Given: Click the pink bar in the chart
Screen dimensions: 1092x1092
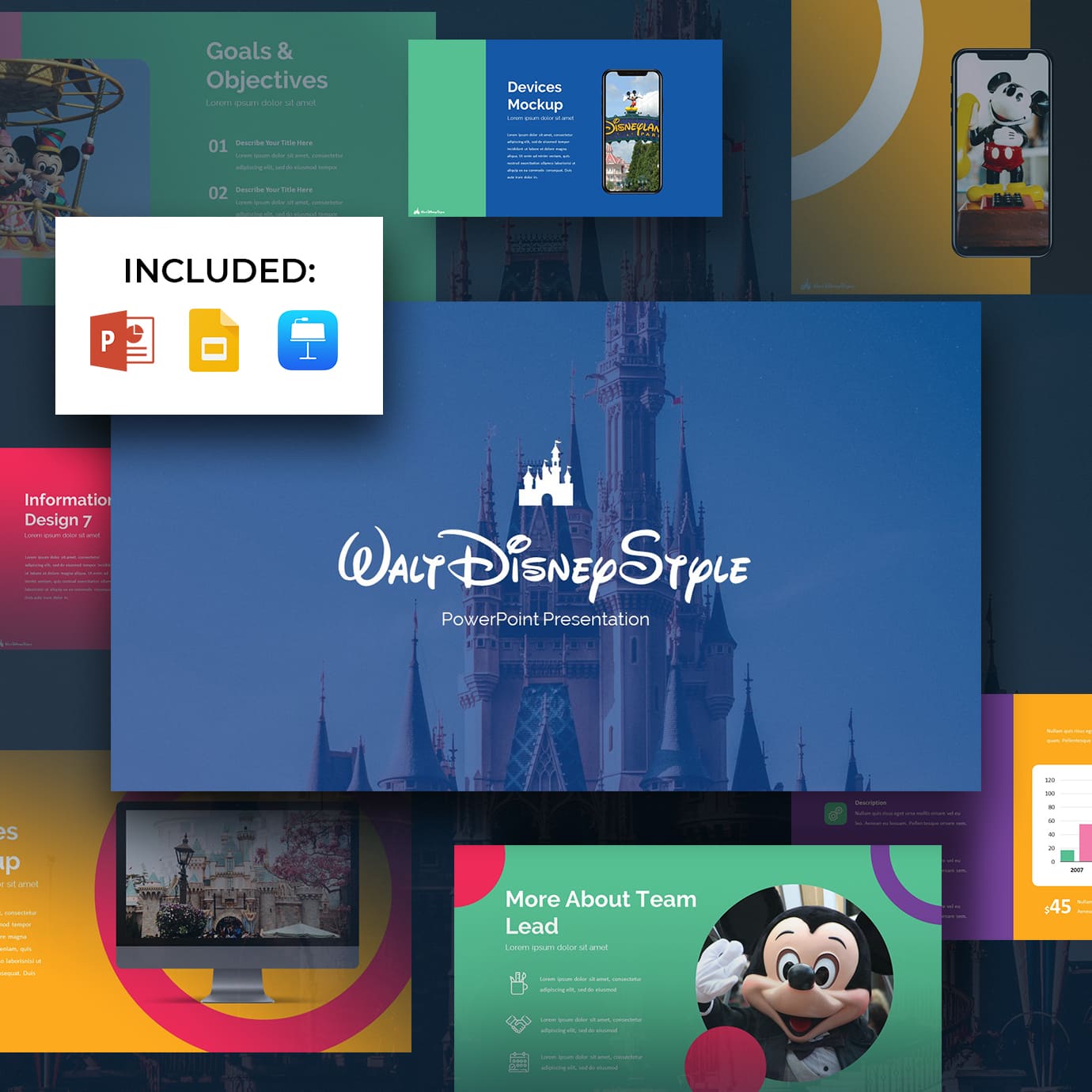Looking at the screenshot, I should click(1085, 843).
